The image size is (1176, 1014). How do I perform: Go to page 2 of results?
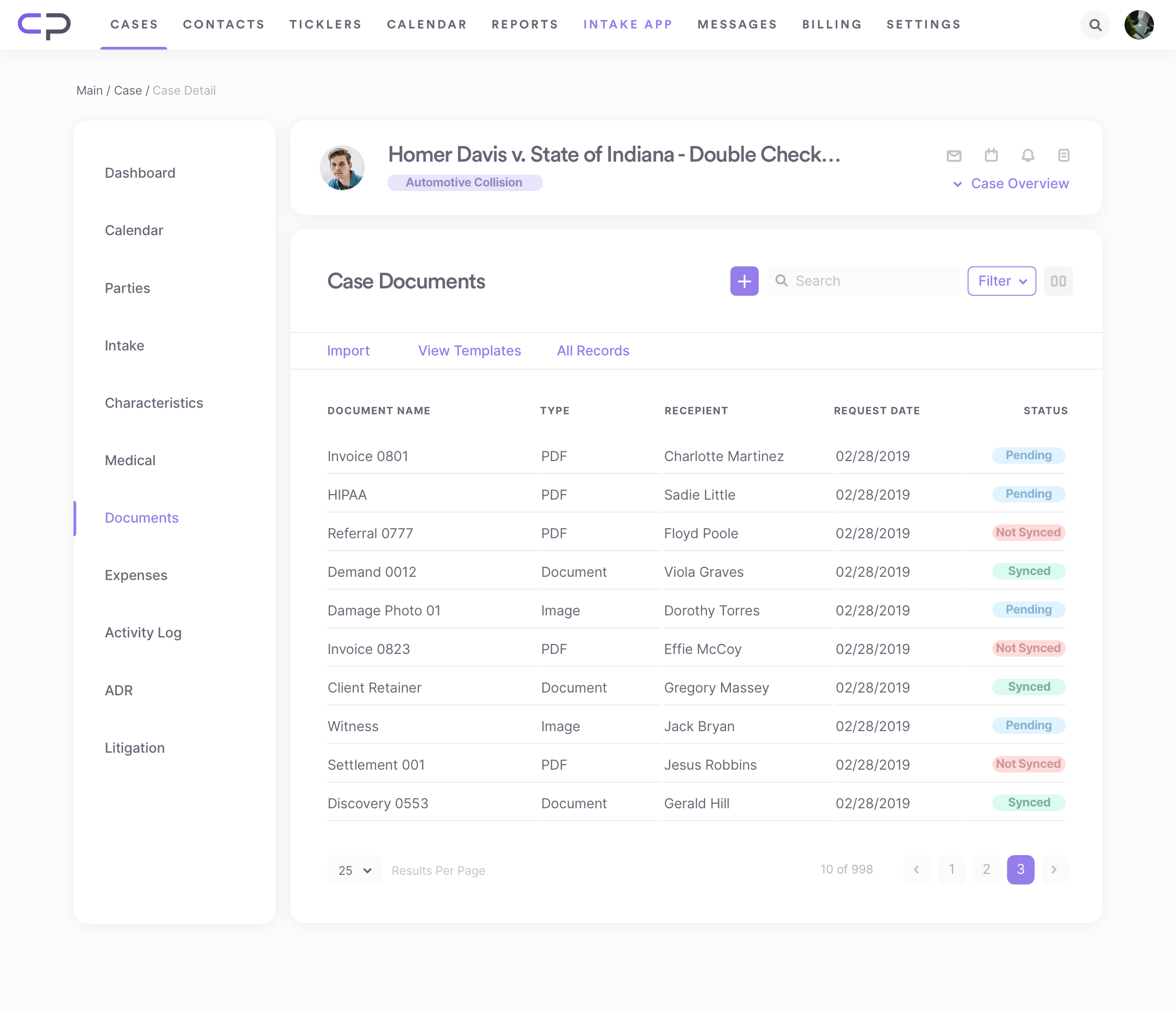986,869
